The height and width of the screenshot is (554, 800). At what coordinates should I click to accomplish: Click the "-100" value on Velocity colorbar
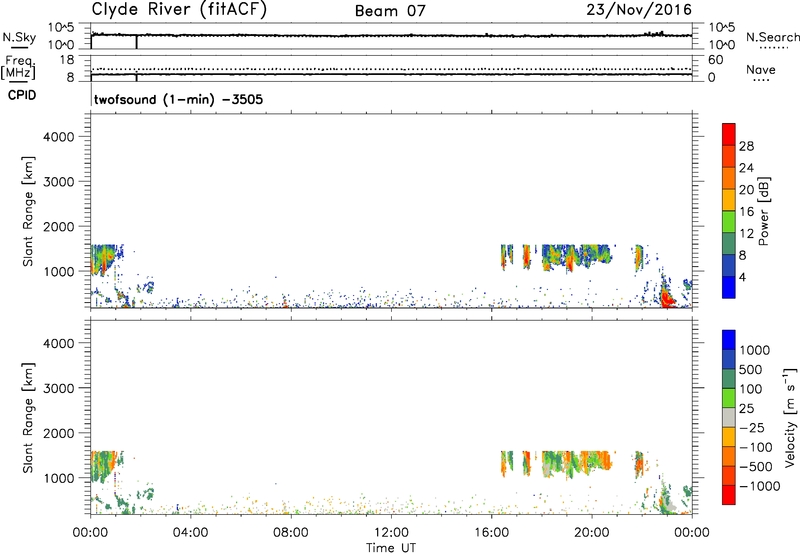click(x=756, y=447)
